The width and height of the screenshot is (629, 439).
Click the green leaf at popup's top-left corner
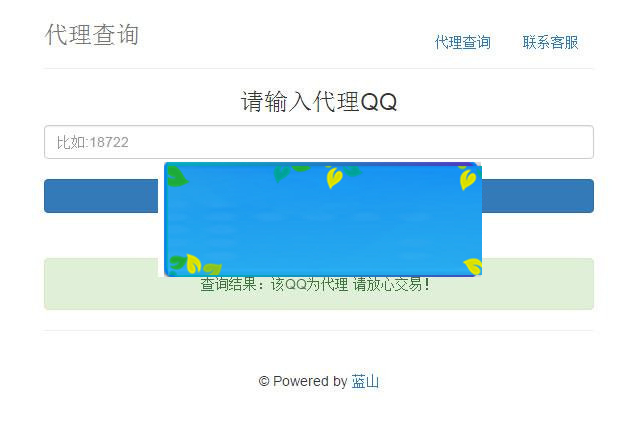[x=177, y=178]
